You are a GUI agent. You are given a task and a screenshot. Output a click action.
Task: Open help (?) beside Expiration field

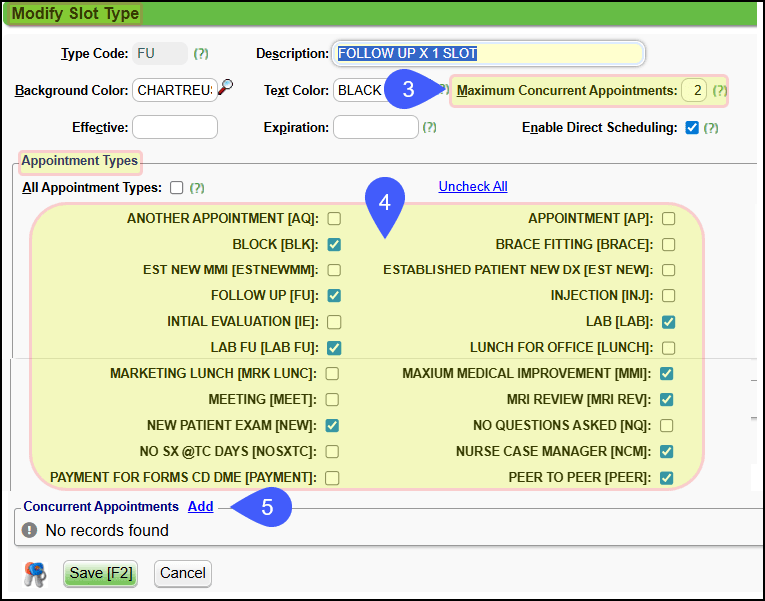tap(429, 127)
